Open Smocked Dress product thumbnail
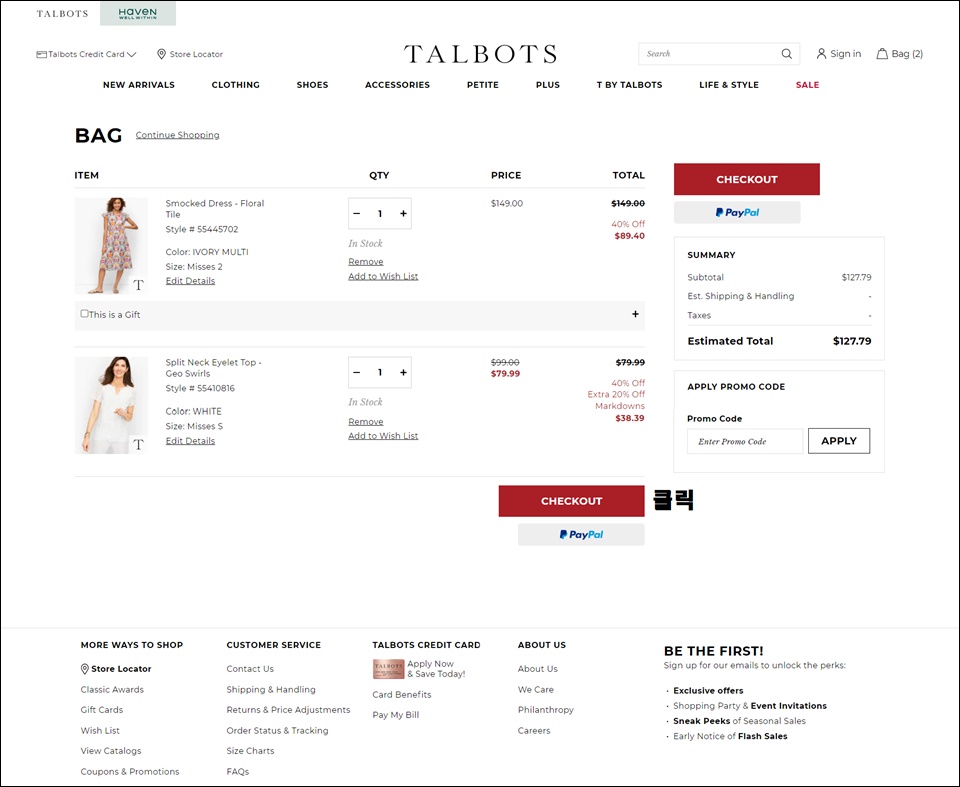The image size is (960, 787). [x=111, y=246]
